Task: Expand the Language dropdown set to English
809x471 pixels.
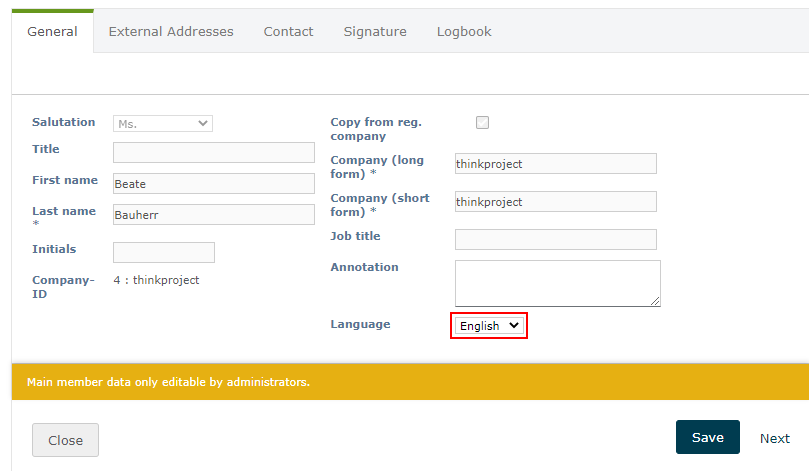Action: [489, 326]
